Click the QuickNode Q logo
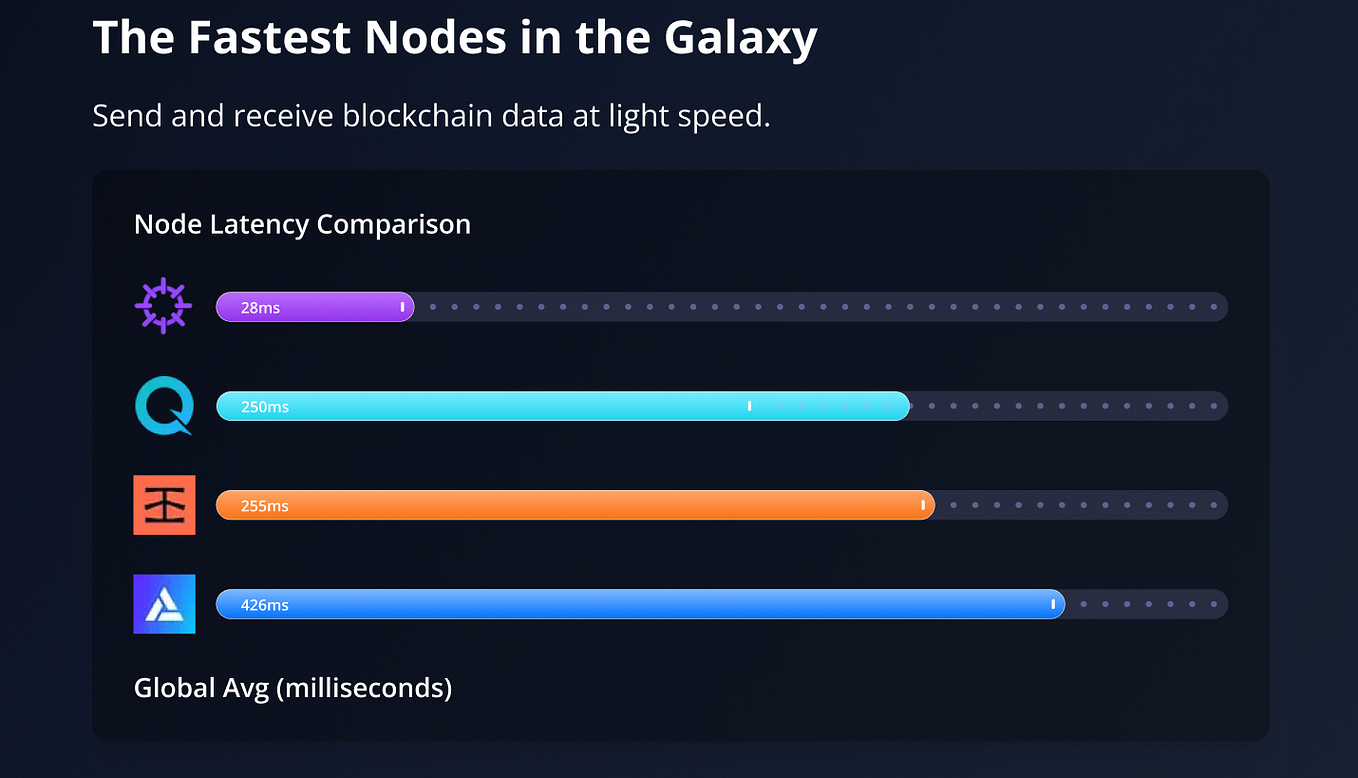This screenshot has height=778, width=1358. click(163, 406)
